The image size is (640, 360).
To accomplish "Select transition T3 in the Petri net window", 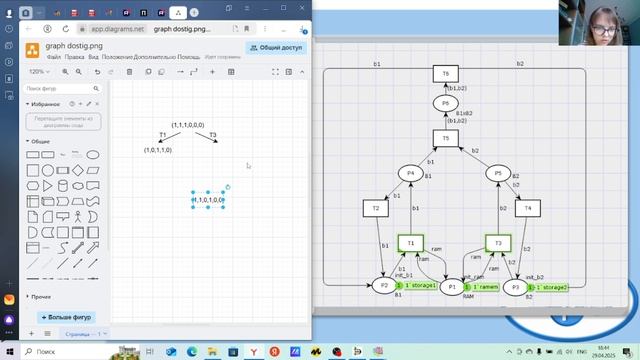I will (x=498, y=243).
